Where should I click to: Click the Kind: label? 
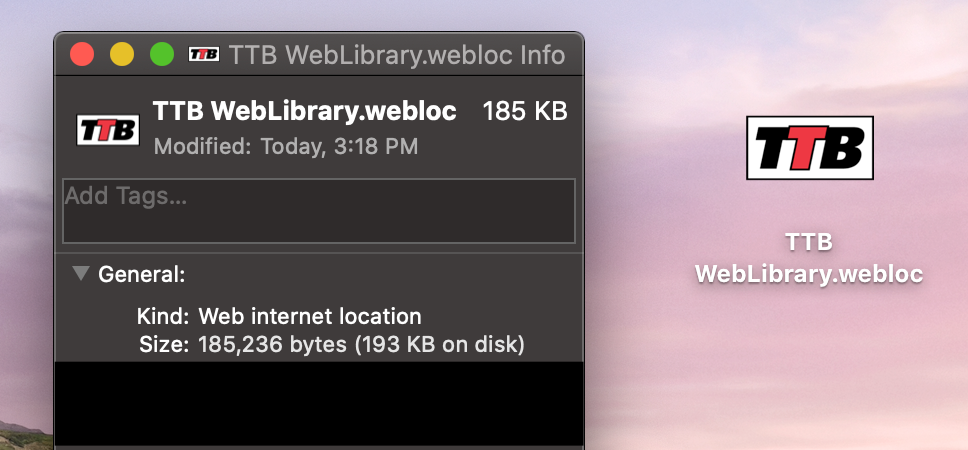tap(163, 317)
